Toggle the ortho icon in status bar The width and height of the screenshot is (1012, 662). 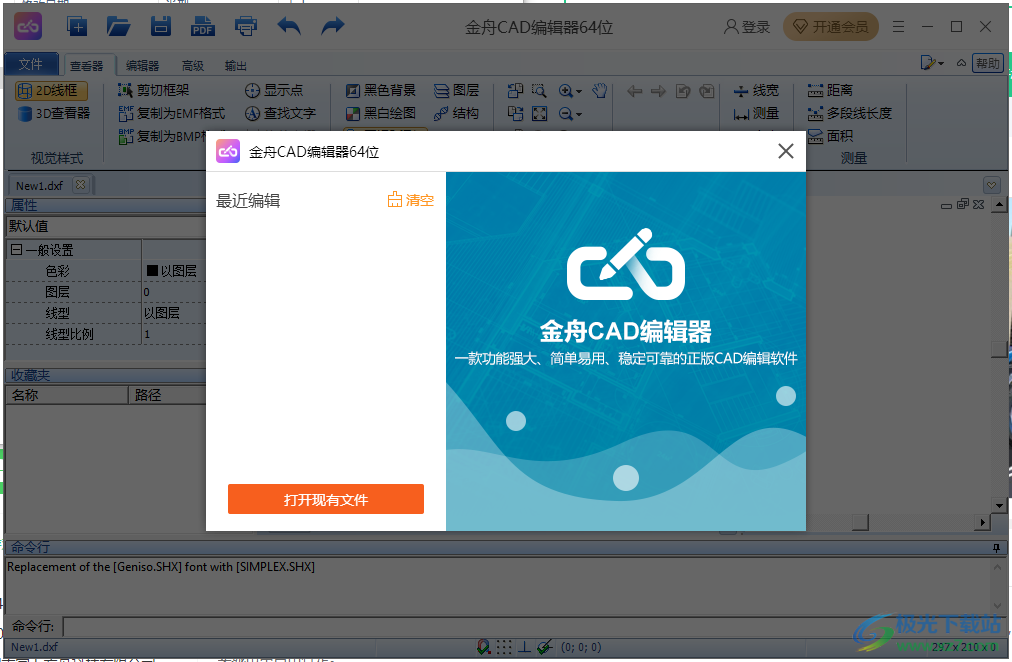pos(524,647)
